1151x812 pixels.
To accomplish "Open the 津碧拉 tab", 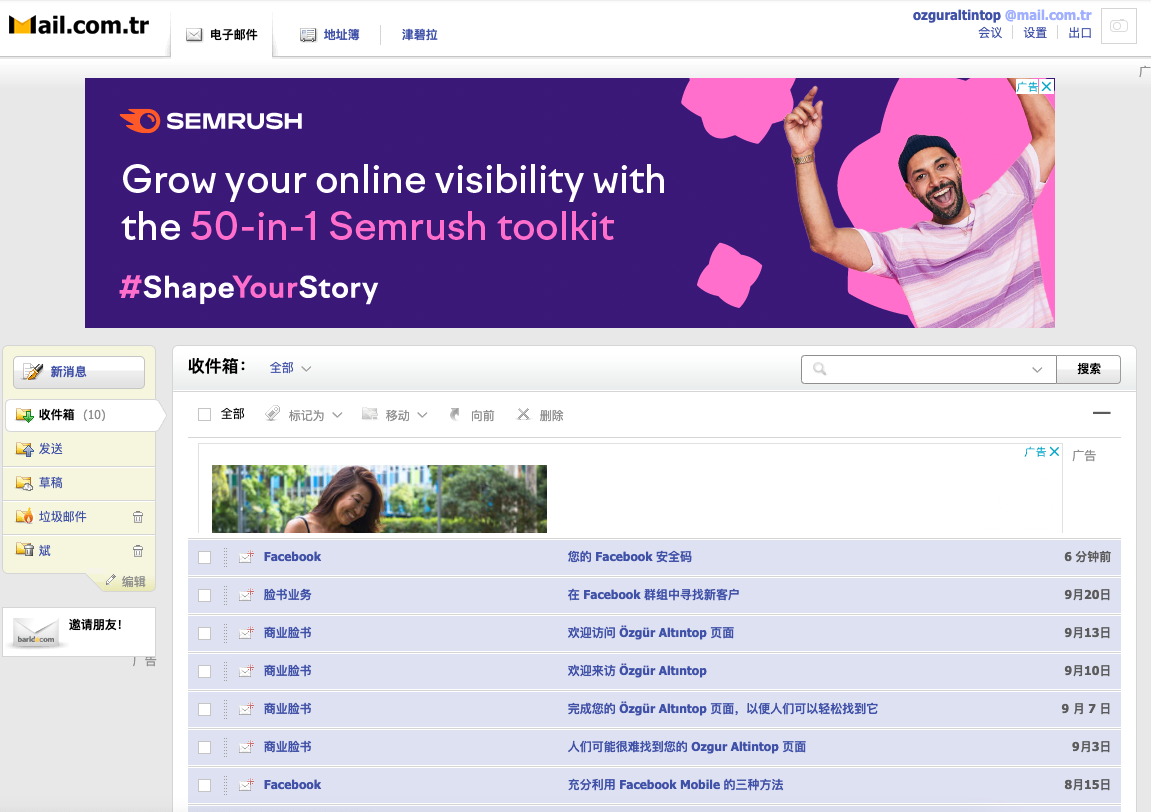I will click(419, 35).
